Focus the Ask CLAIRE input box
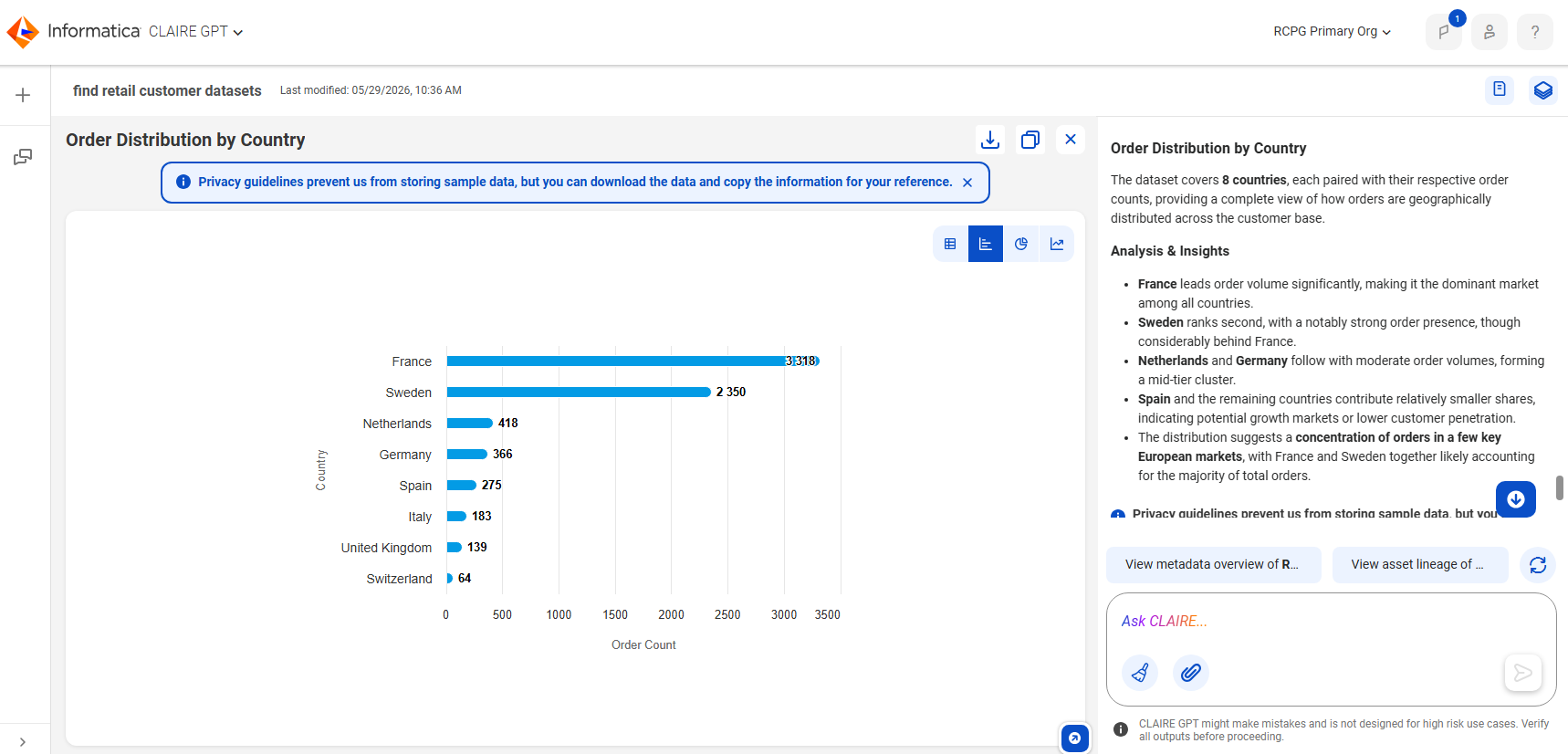This screenshot has height=754, width=1568. coord(1331,622)
